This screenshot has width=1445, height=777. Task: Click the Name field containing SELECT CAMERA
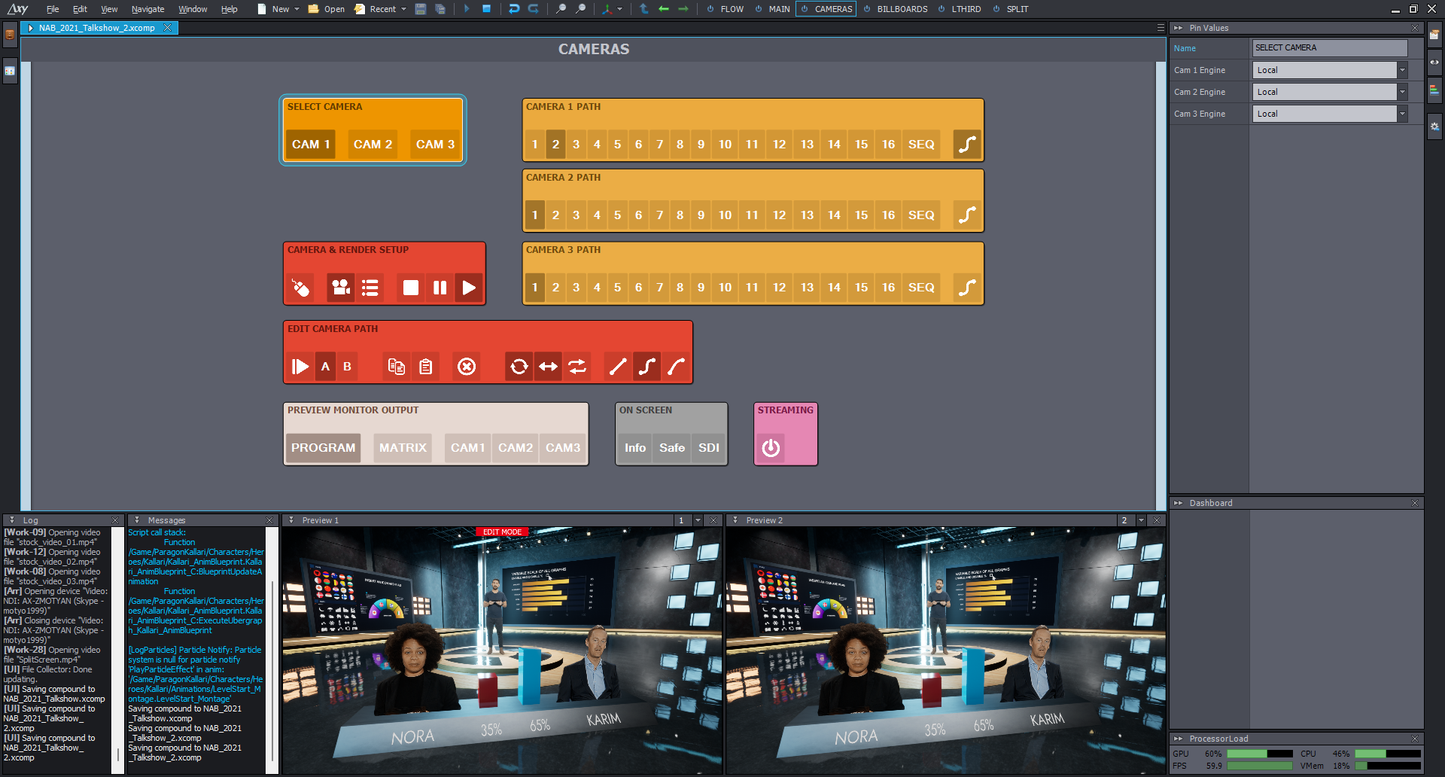coord(1329,48)
